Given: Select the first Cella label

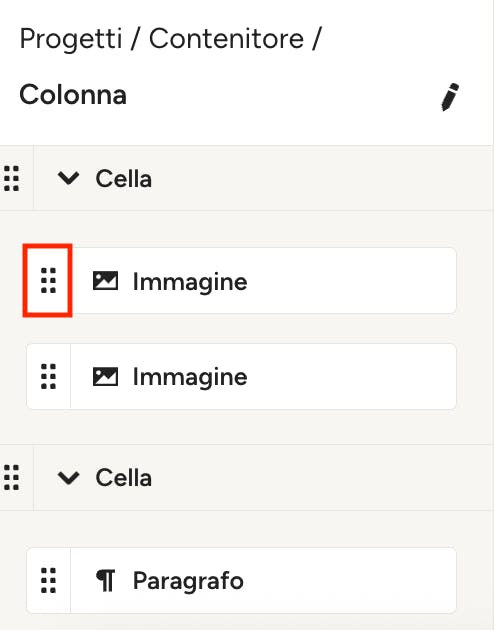Looking at the screenshot, I should [x=123, y=179].
